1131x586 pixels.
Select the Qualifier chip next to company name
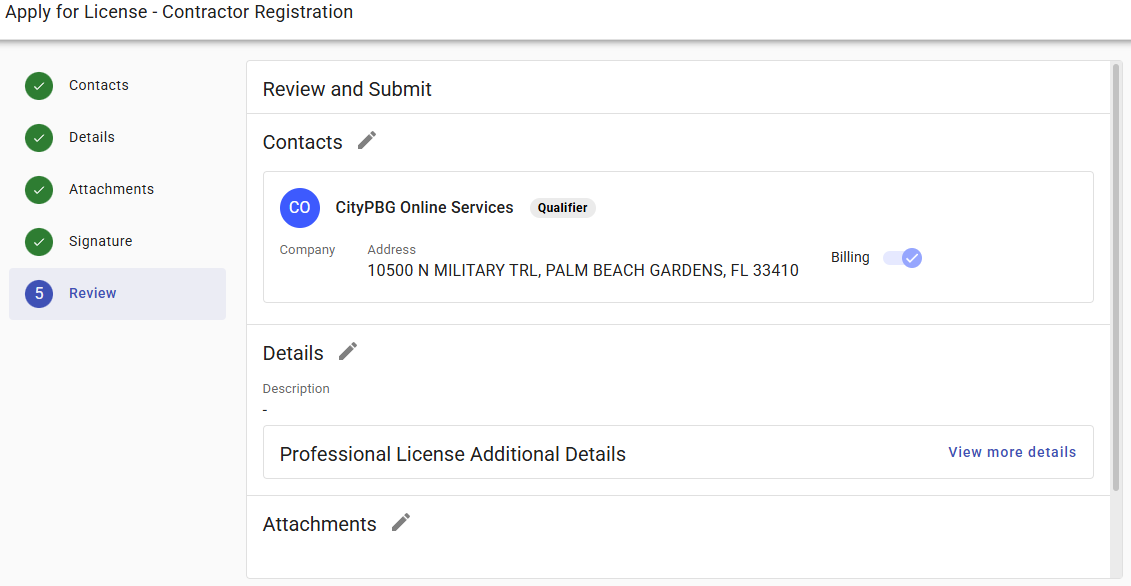(x=562, y=207)
